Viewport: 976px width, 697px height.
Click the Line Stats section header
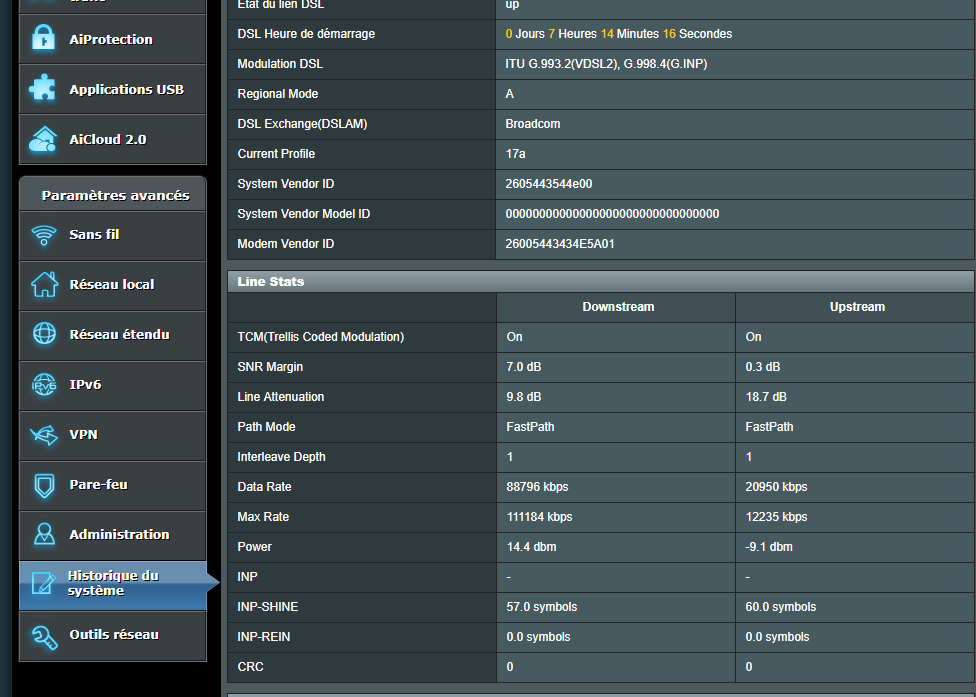pos(271,282)
